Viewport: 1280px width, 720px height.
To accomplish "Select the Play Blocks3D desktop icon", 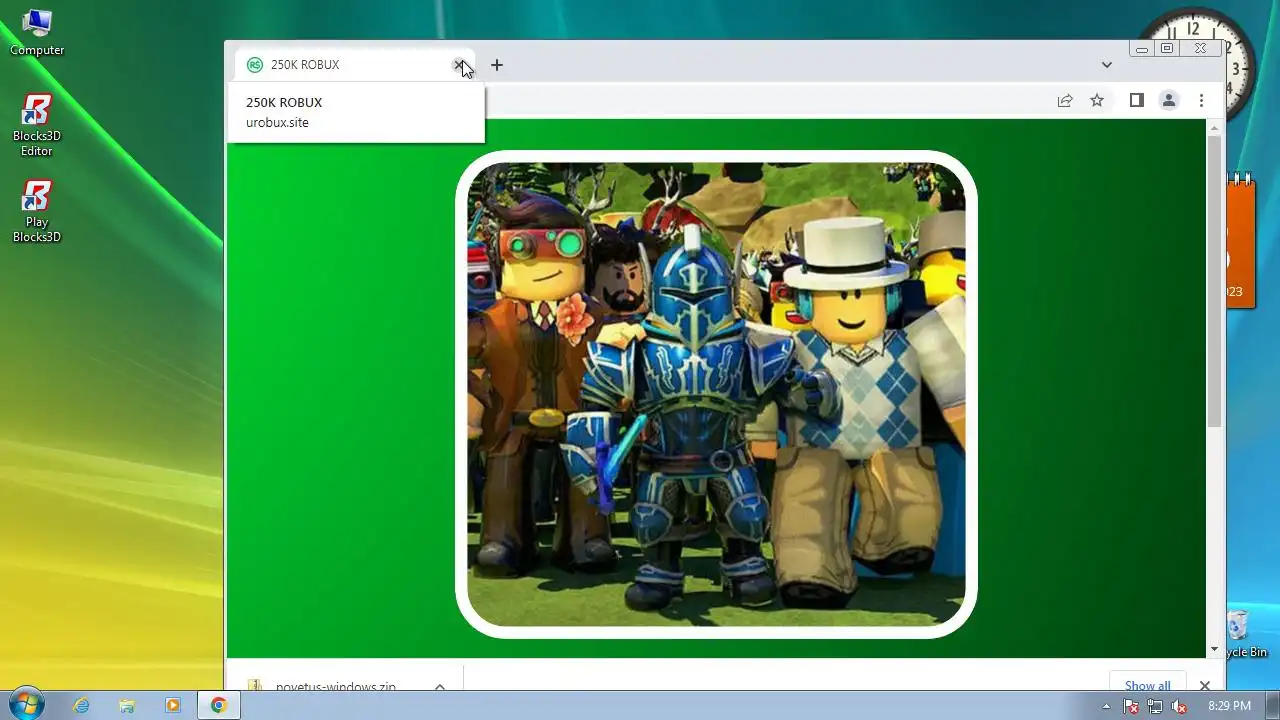I will [37, 211].
